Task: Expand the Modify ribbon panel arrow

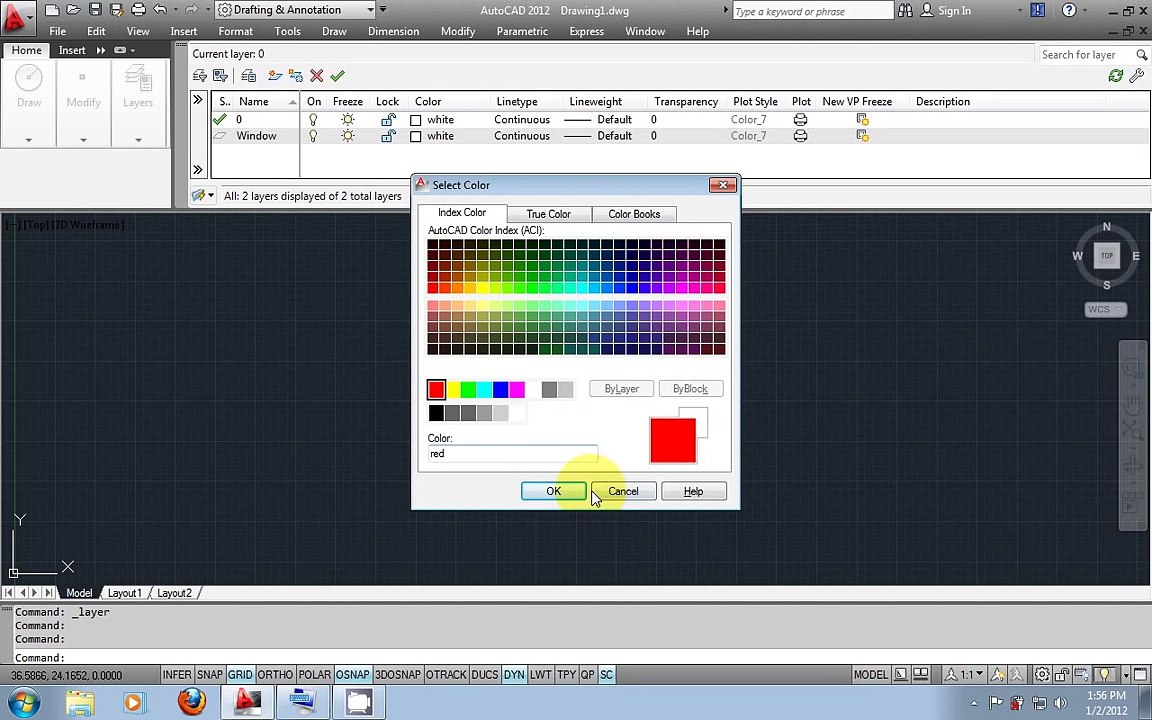Action: pyautogui.click(x=83, y=140)
